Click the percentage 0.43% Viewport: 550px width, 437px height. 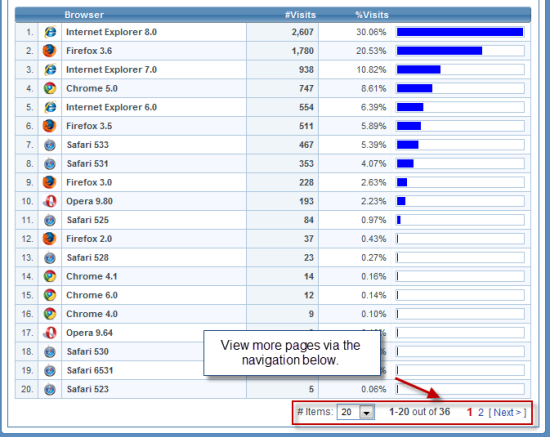pos(374,239)
